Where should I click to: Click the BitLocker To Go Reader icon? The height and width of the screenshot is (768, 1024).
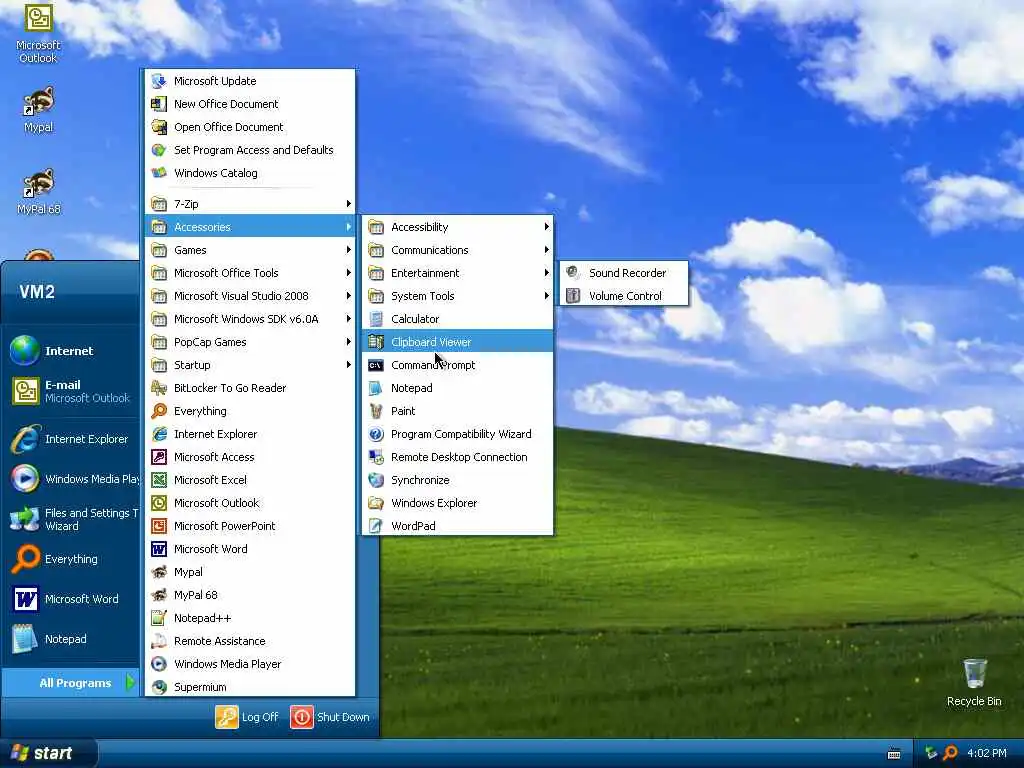click(159, 388)
